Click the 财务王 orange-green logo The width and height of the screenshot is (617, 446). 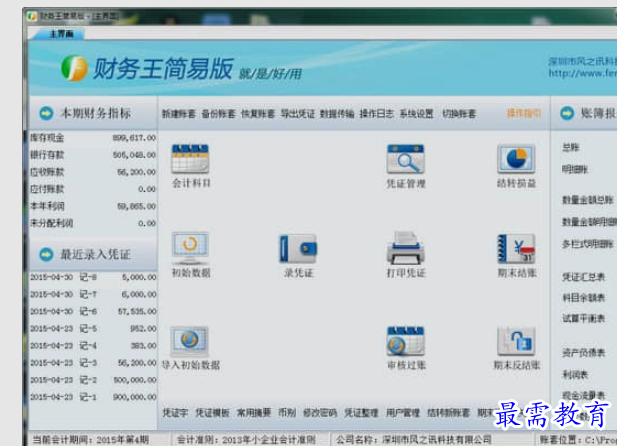point(74,68)
